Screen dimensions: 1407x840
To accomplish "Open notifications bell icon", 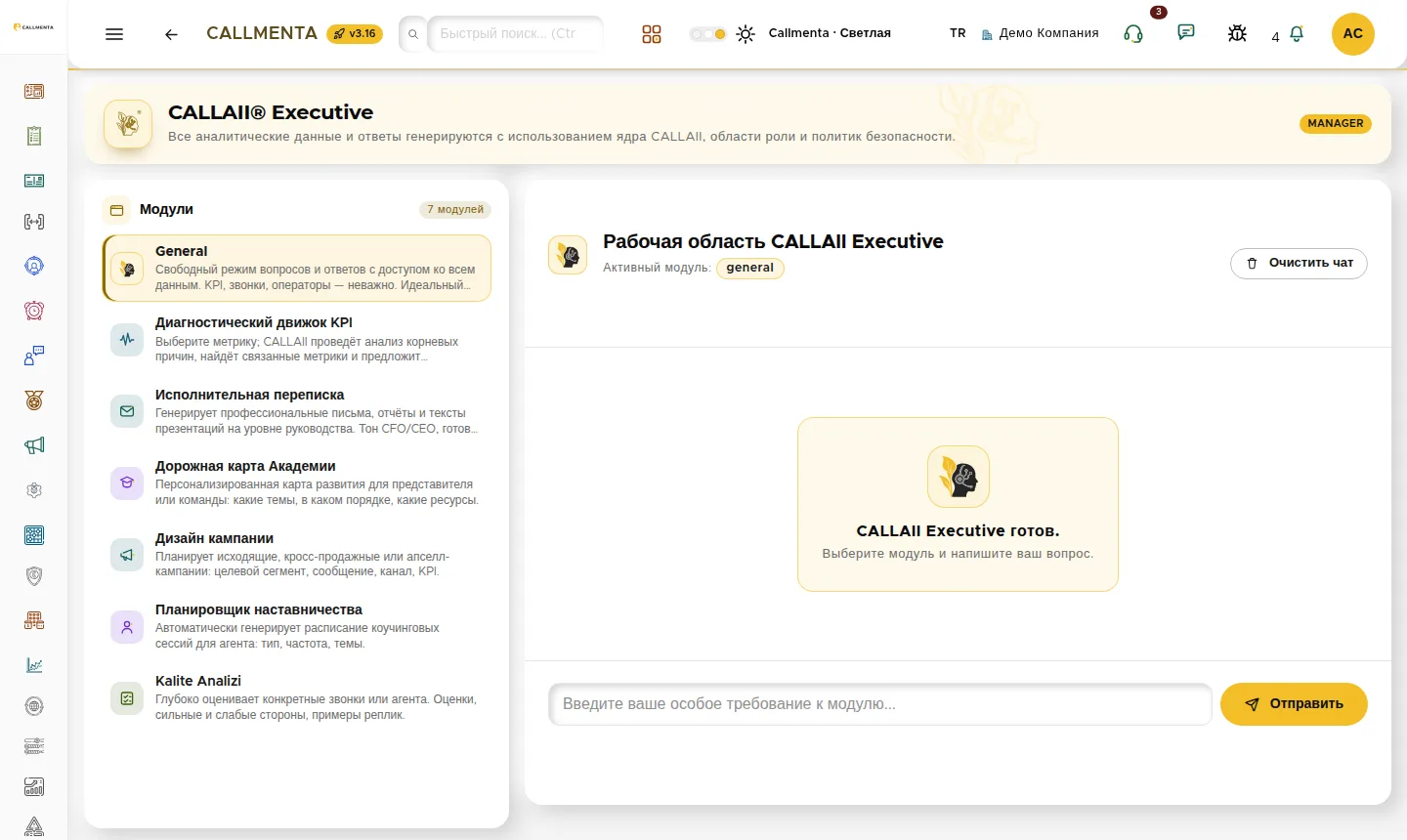I will [1297, 34].
